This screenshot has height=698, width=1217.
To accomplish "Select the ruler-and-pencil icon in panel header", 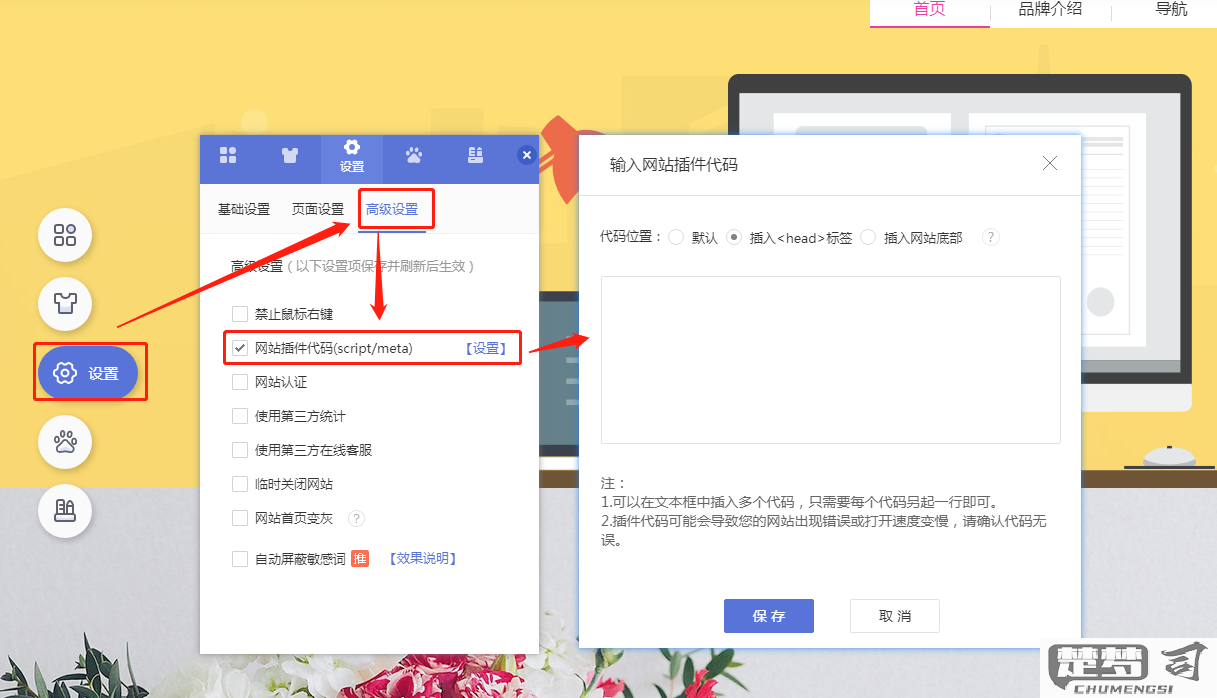I will (x=476, y=155).
